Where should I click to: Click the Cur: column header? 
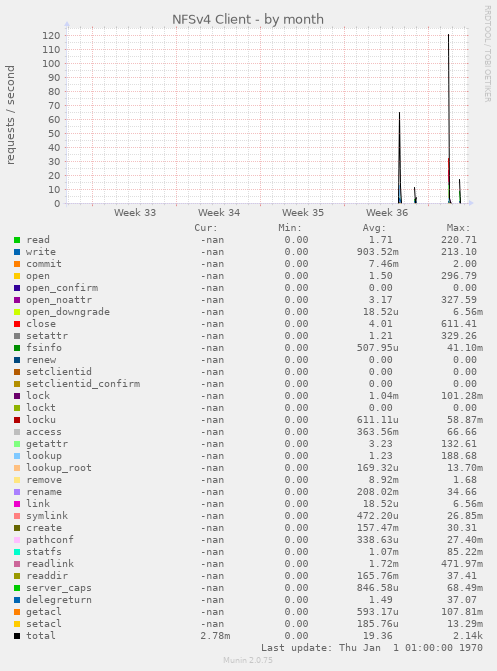click(x=206, y=228)
